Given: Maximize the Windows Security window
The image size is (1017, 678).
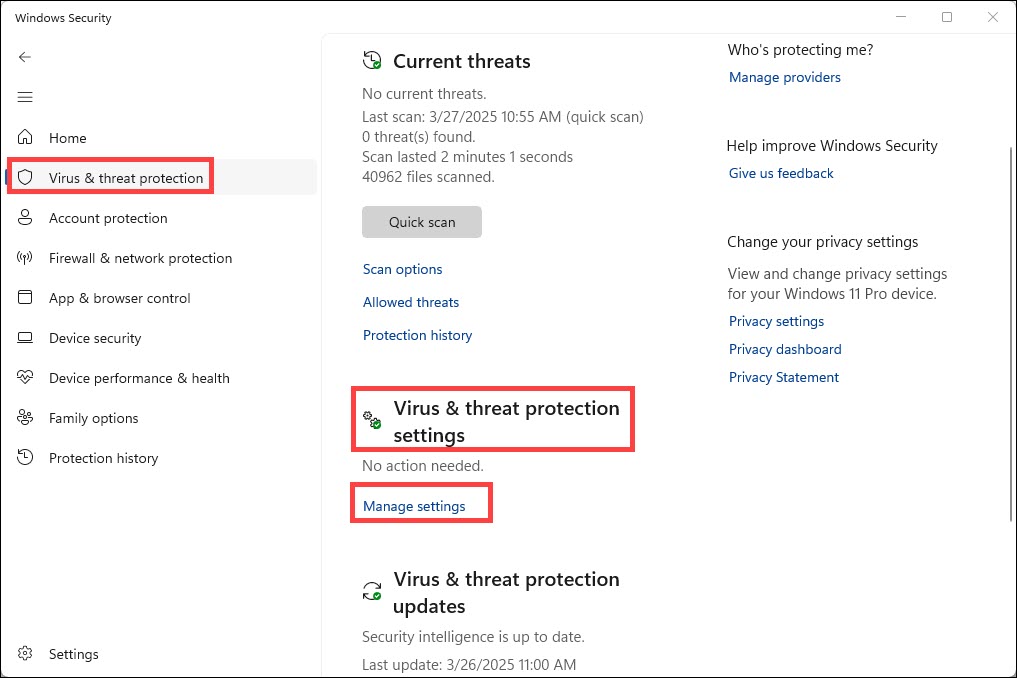Looking at the screenshot, I should pos(947,17).
